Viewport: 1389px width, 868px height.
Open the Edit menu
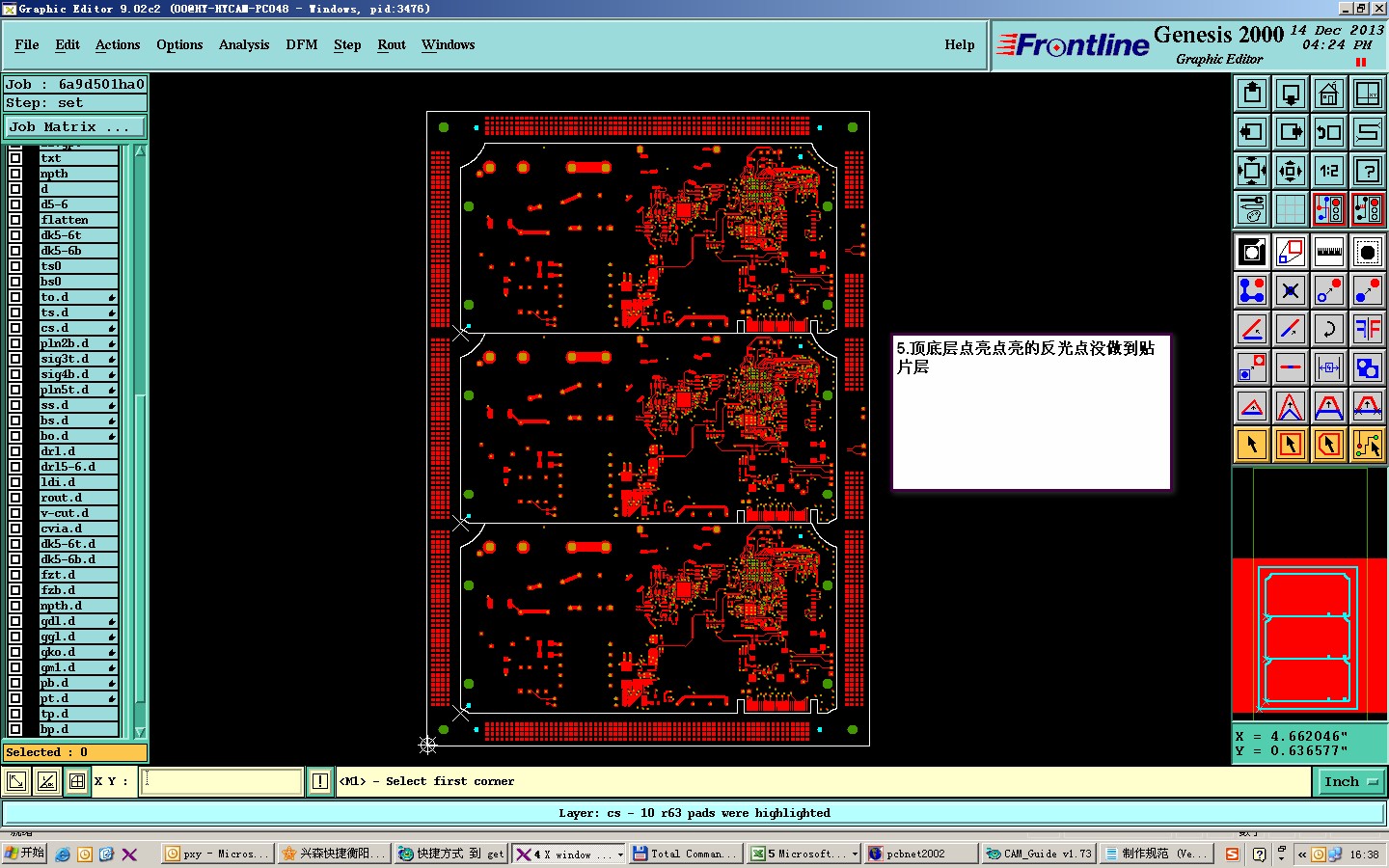[x=68, y=44]
